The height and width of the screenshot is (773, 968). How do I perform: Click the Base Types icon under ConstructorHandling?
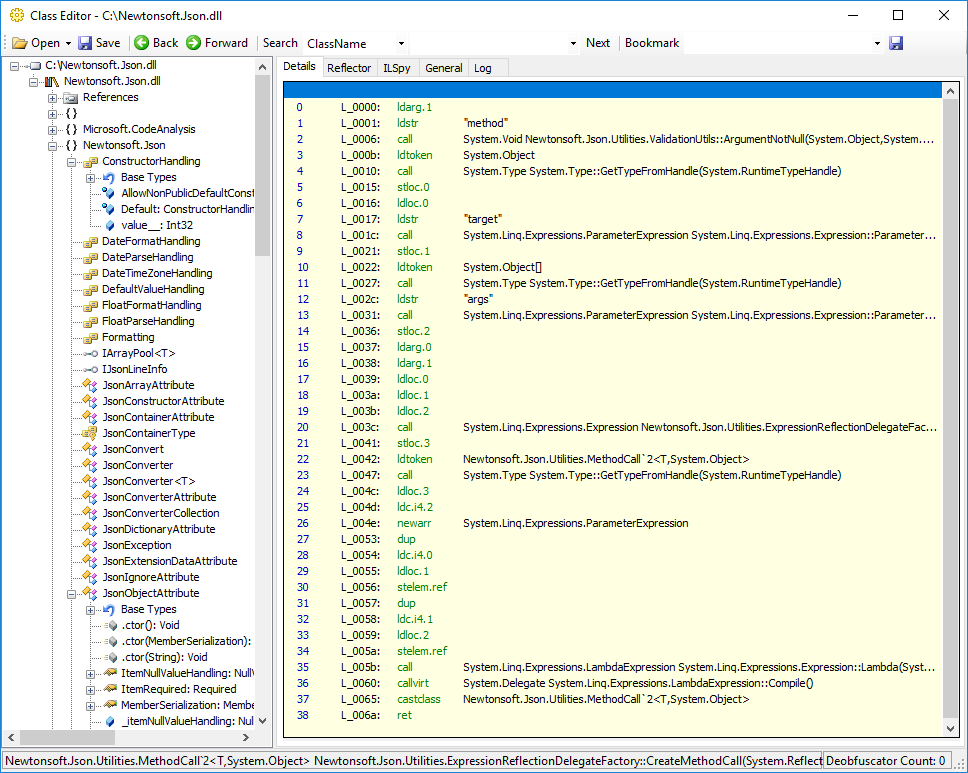click(x=109, y=178)
